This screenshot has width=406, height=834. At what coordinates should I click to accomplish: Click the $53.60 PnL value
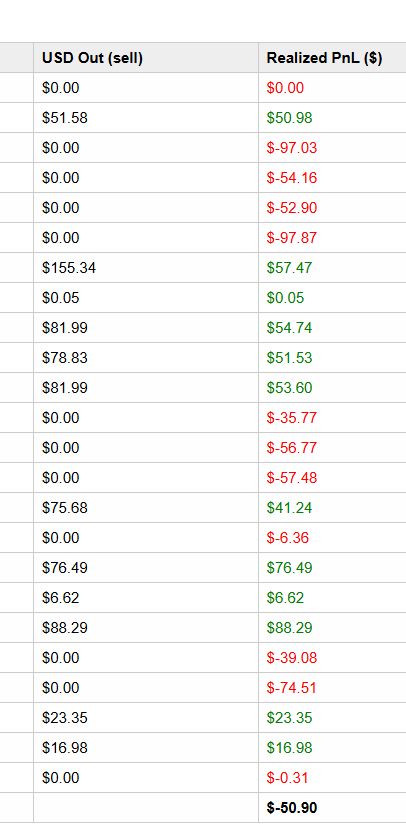(289, 388)
